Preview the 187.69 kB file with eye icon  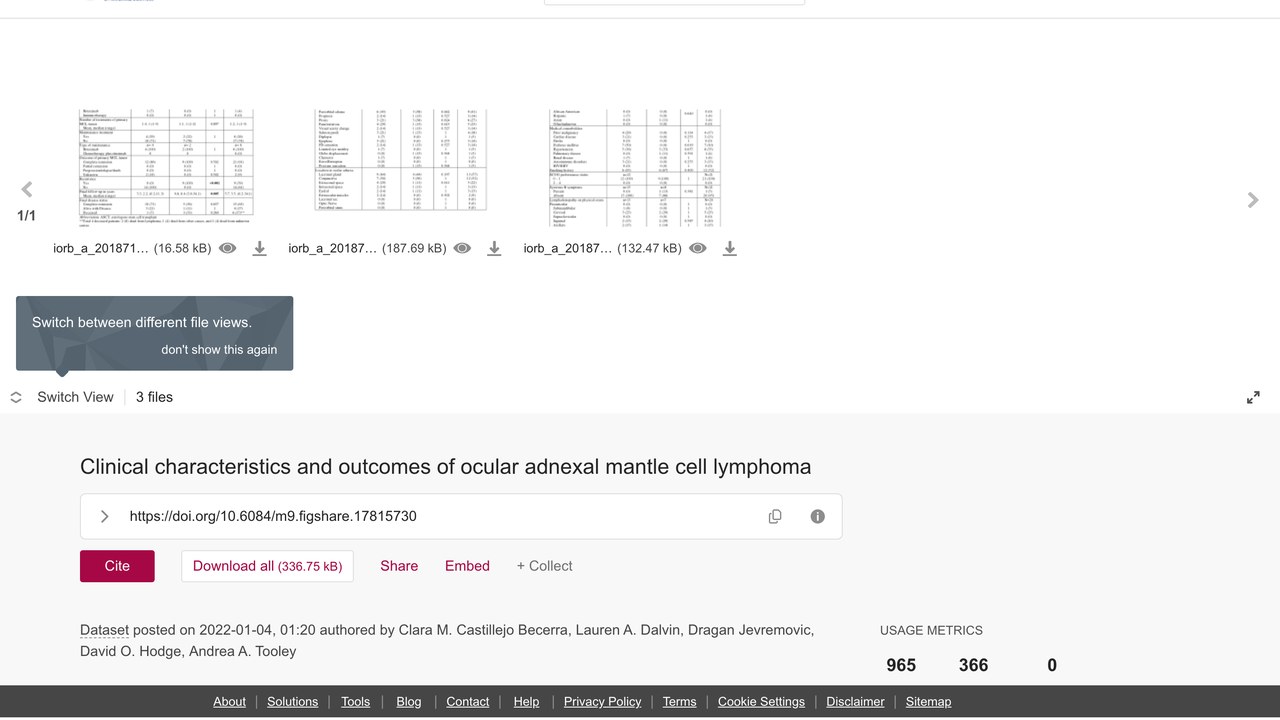462,248
